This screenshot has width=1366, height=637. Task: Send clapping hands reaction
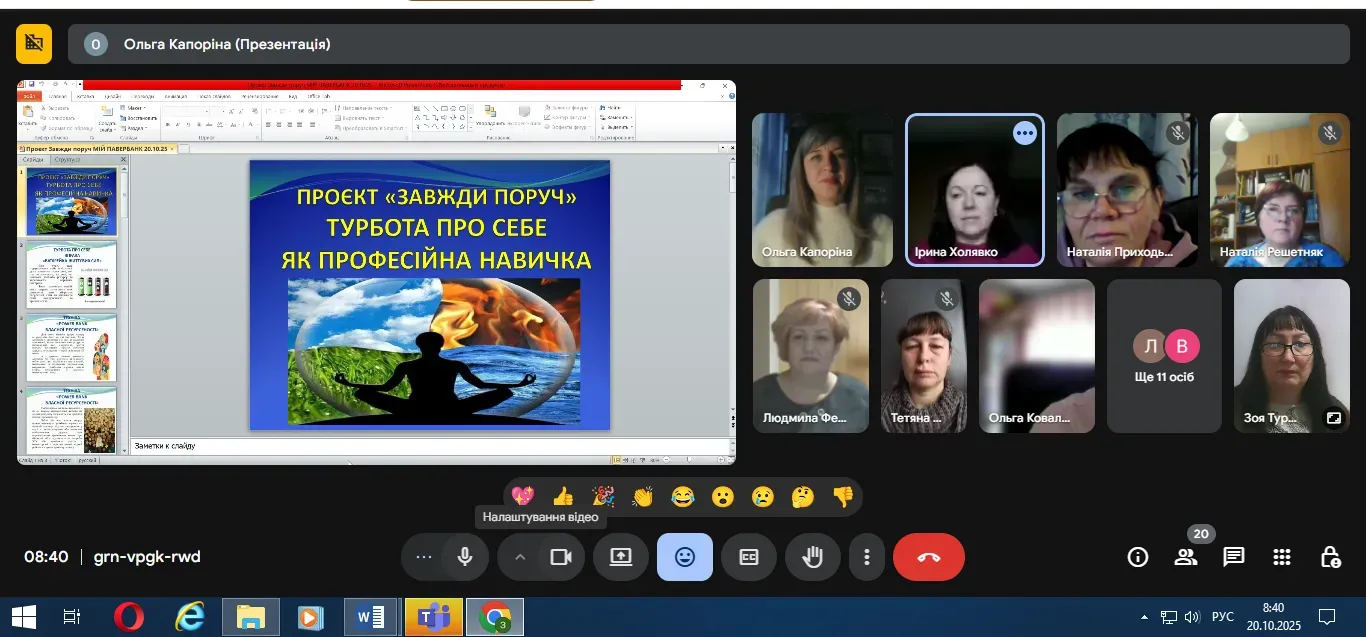[x=643, y=496]
